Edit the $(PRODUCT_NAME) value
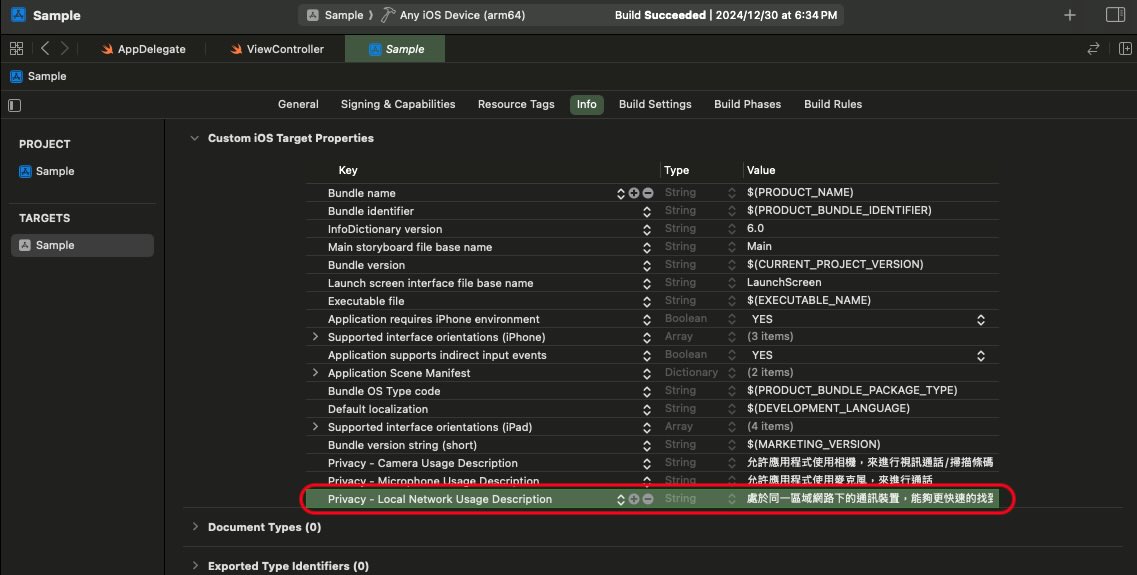 800,193
